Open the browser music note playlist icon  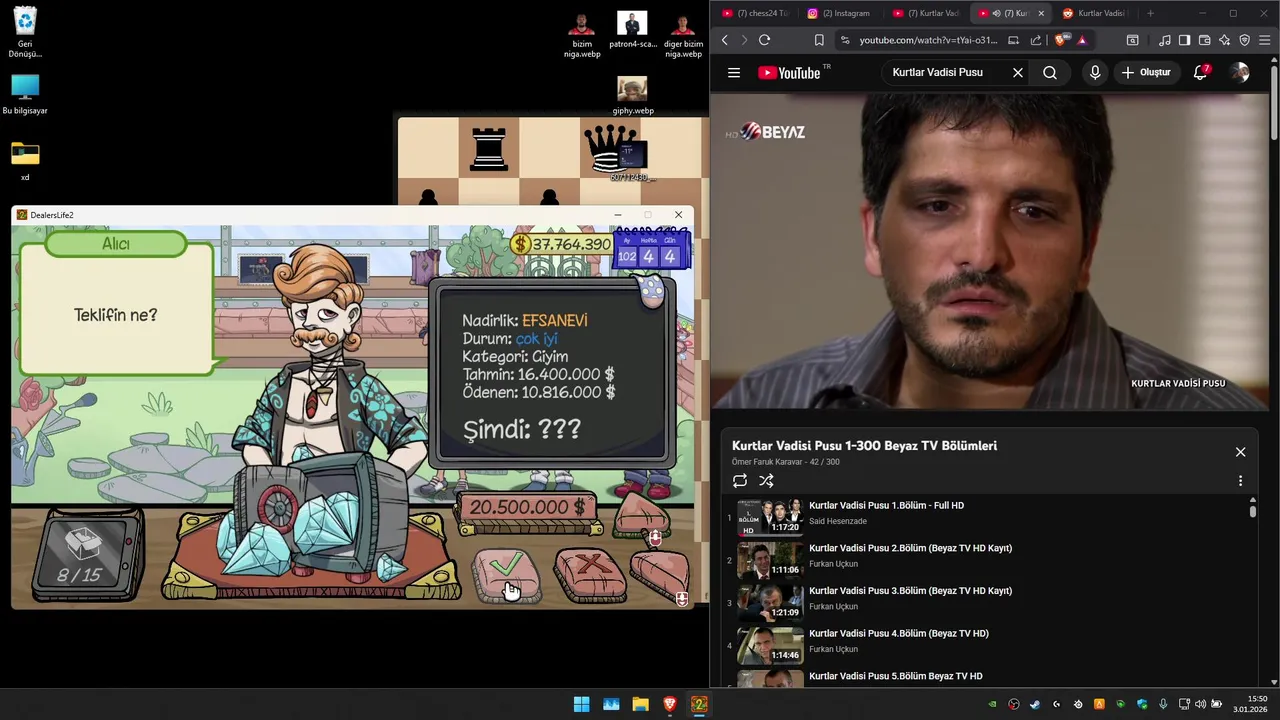(x=1164, y=40)
